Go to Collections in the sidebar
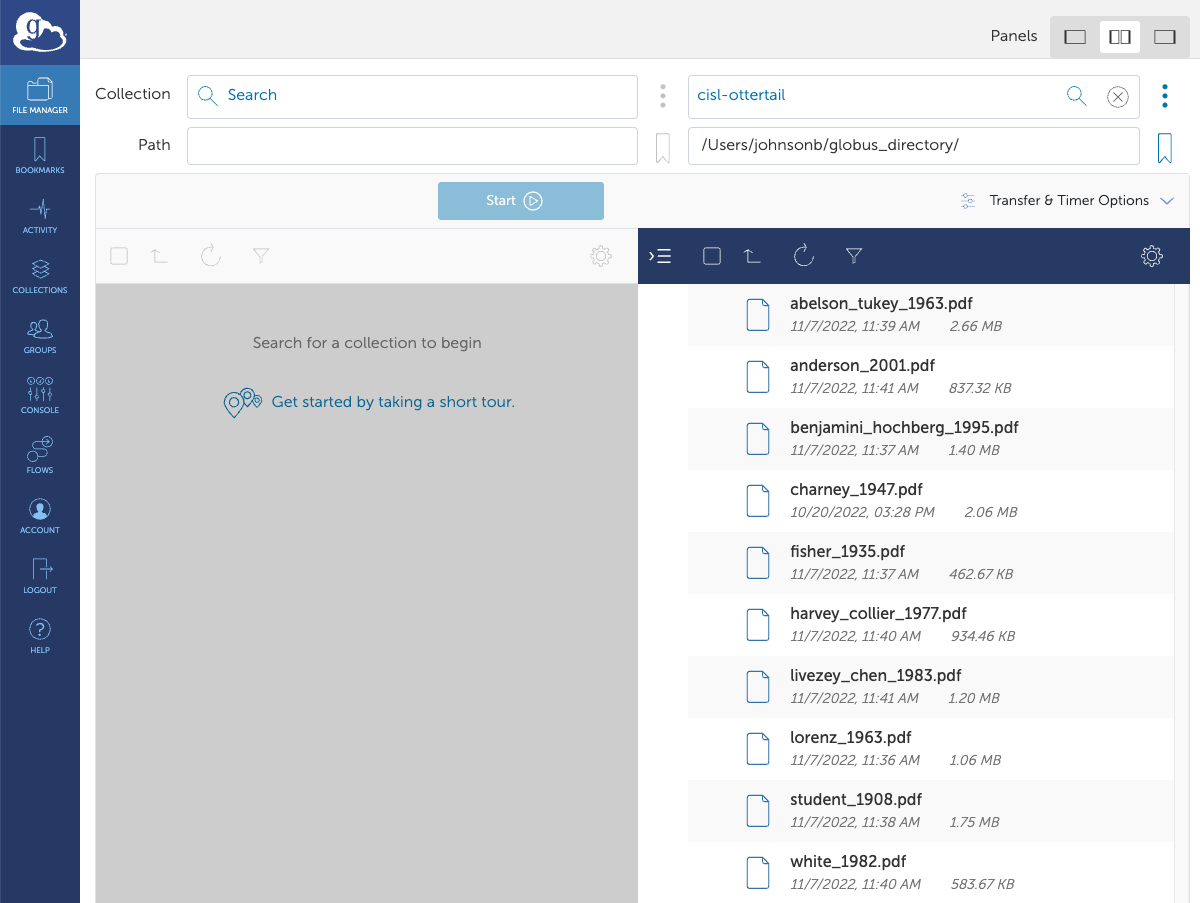This screenshot has height=903, width=1200. pos(40,276)
